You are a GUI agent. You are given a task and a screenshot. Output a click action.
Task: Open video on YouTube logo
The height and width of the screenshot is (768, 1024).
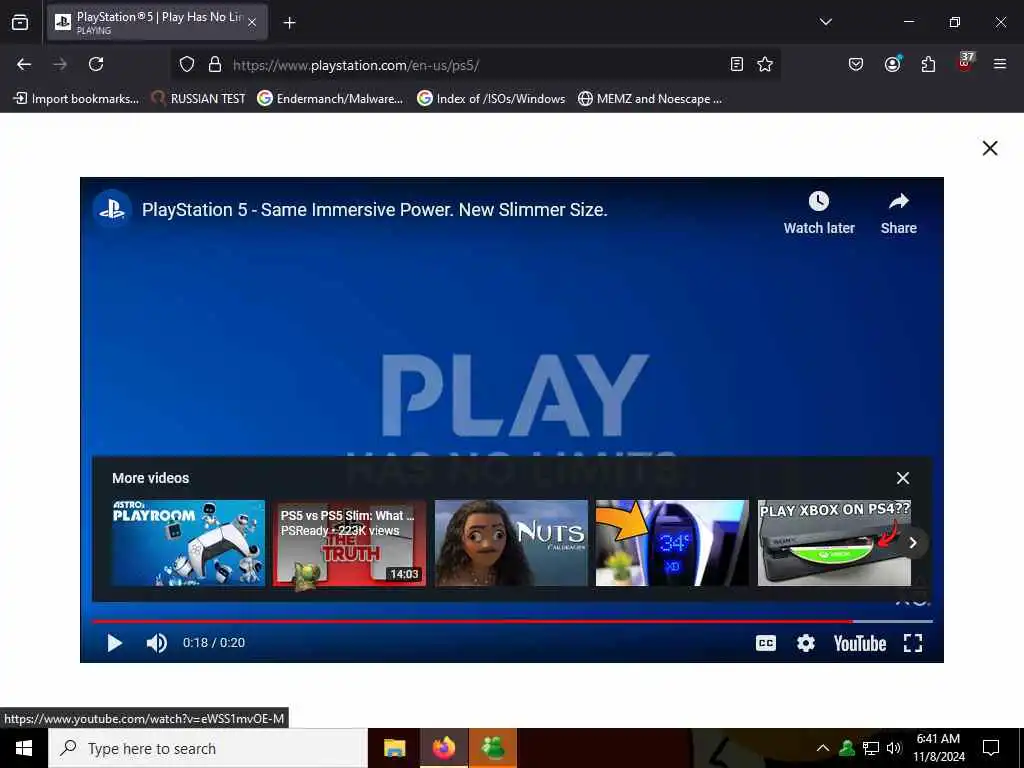[x=859, y=643]
